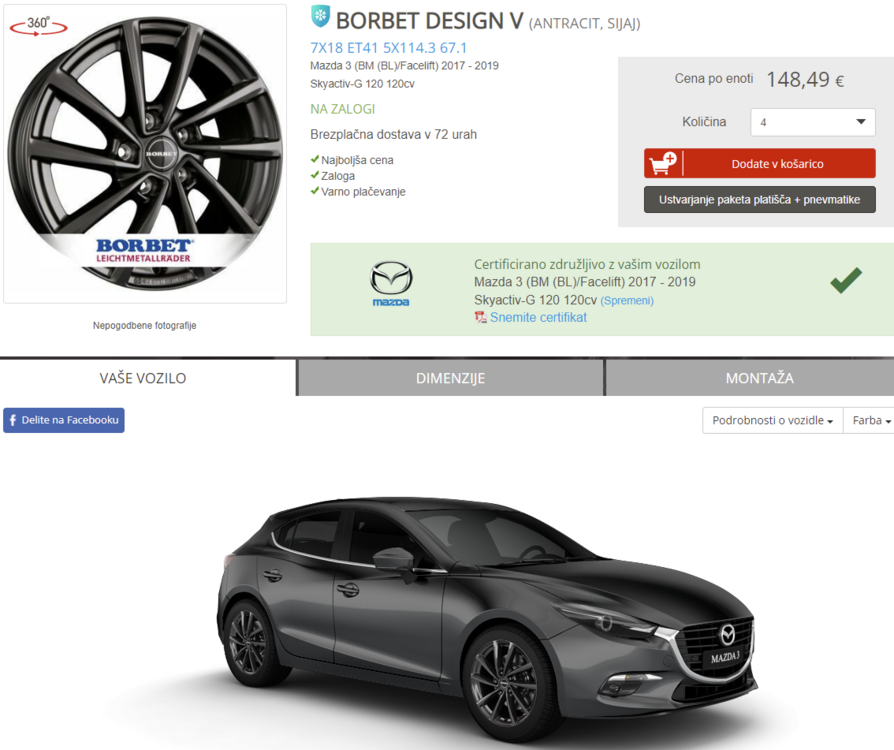Click Brezplačna dostava v 72 urah text
The width and height of the screenshot is (894, 750).
pyautogui.click(x=393, y=135)
